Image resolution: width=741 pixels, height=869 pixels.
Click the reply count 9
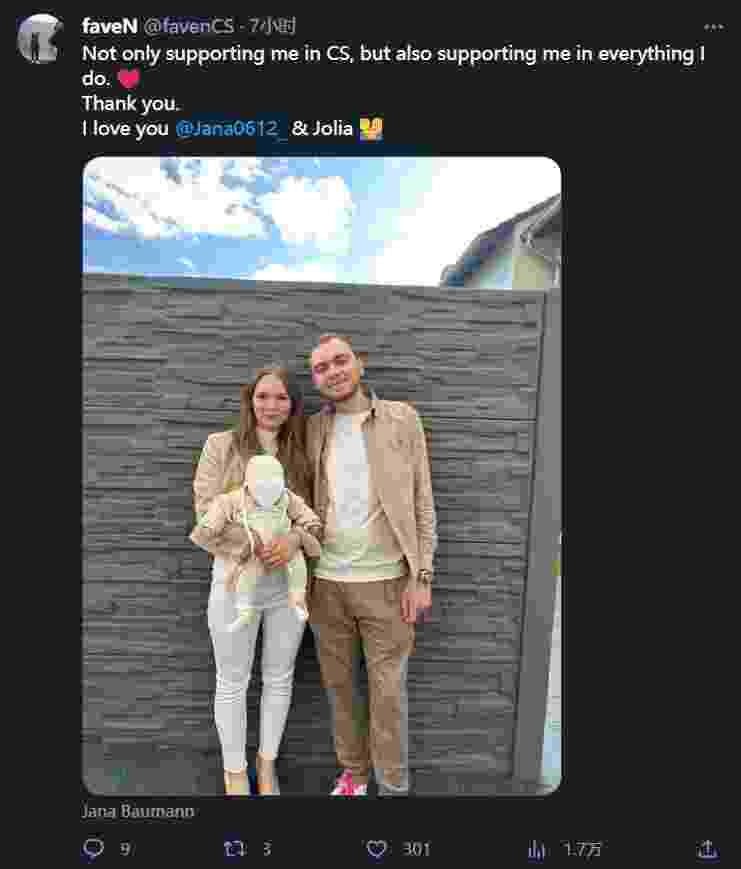125,848
